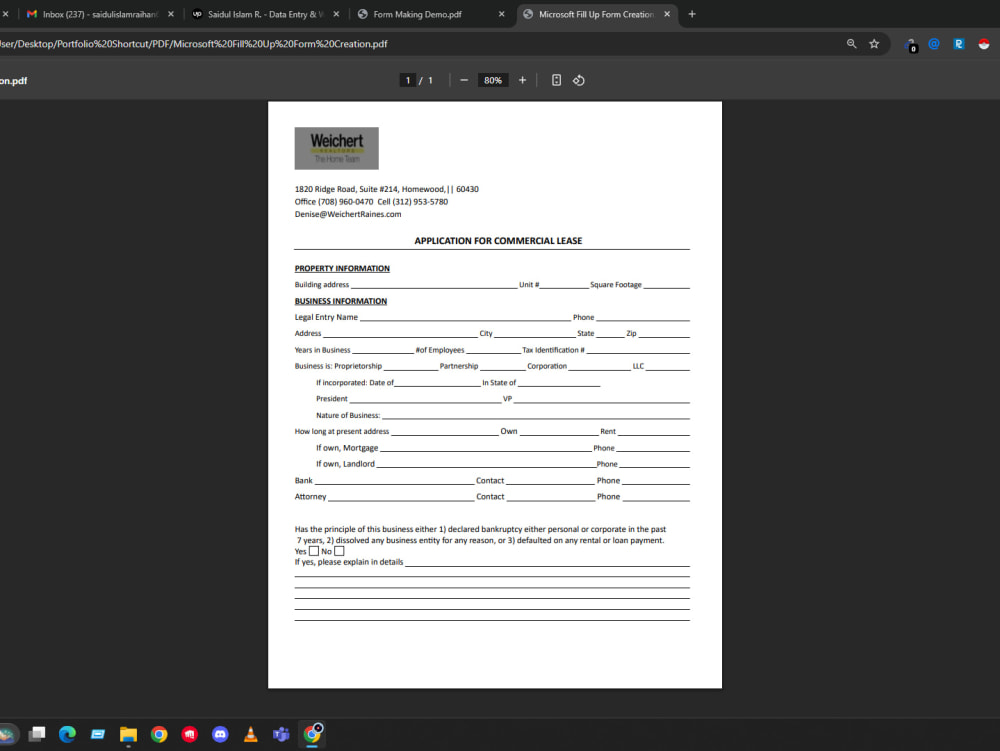Open a new browser tab
The width and height of the screenshot is (1000, 751).
pos(692,14)
